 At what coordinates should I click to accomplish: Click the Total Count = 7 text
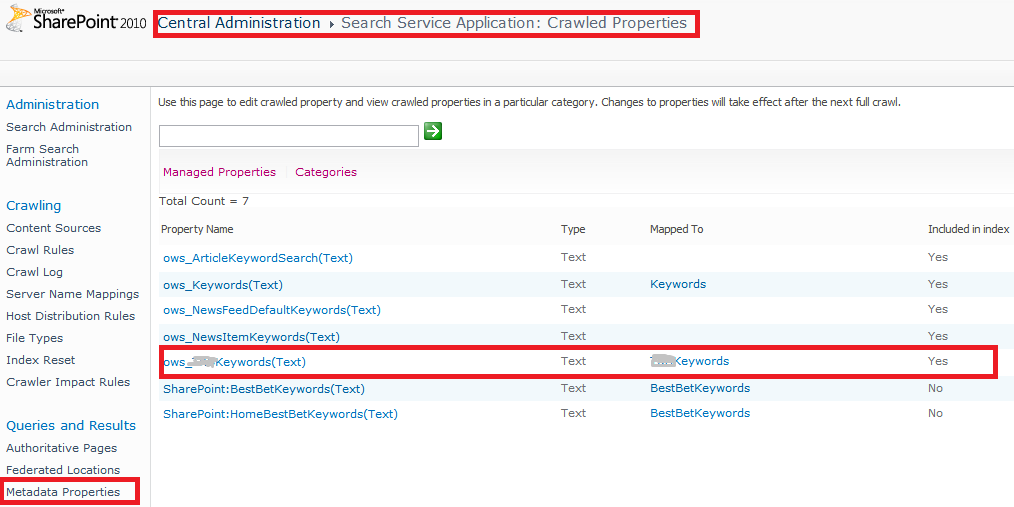[204, 201]
